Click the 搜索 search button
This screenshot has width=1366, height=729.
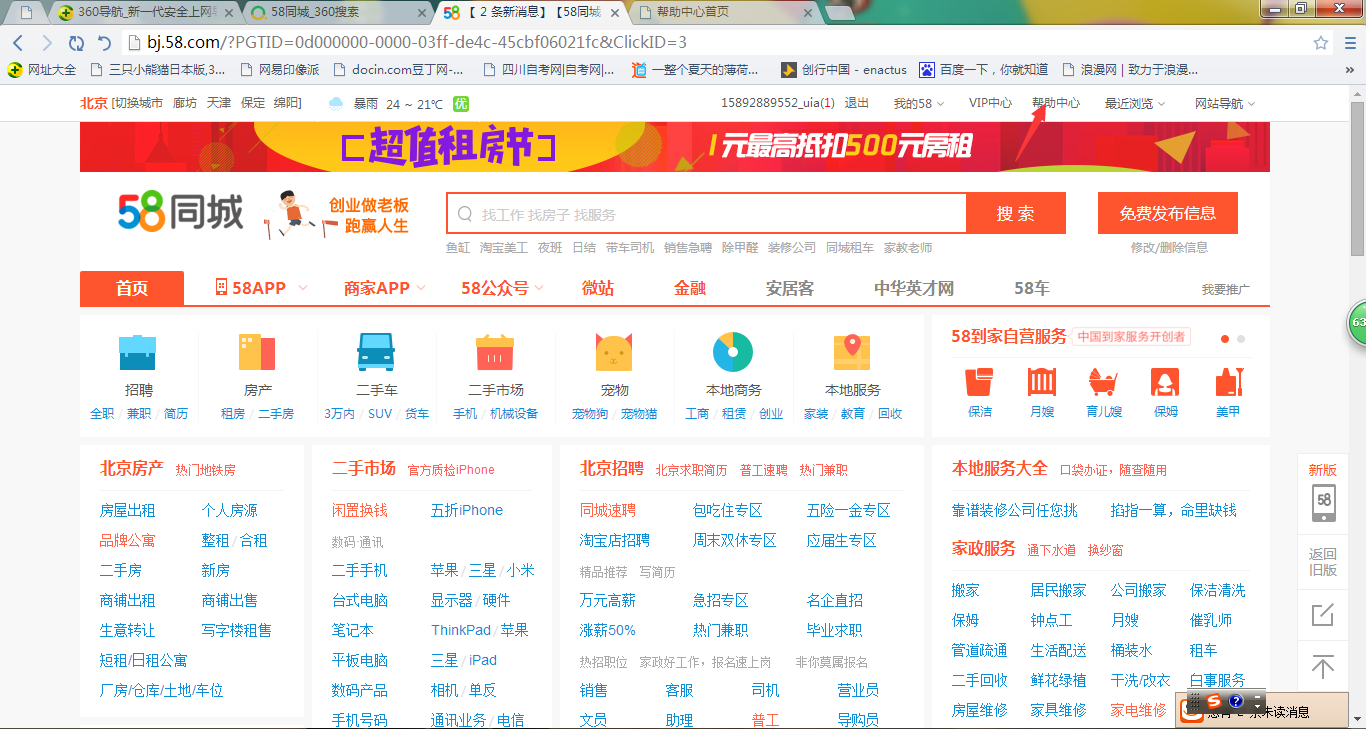coord(1016,213)
